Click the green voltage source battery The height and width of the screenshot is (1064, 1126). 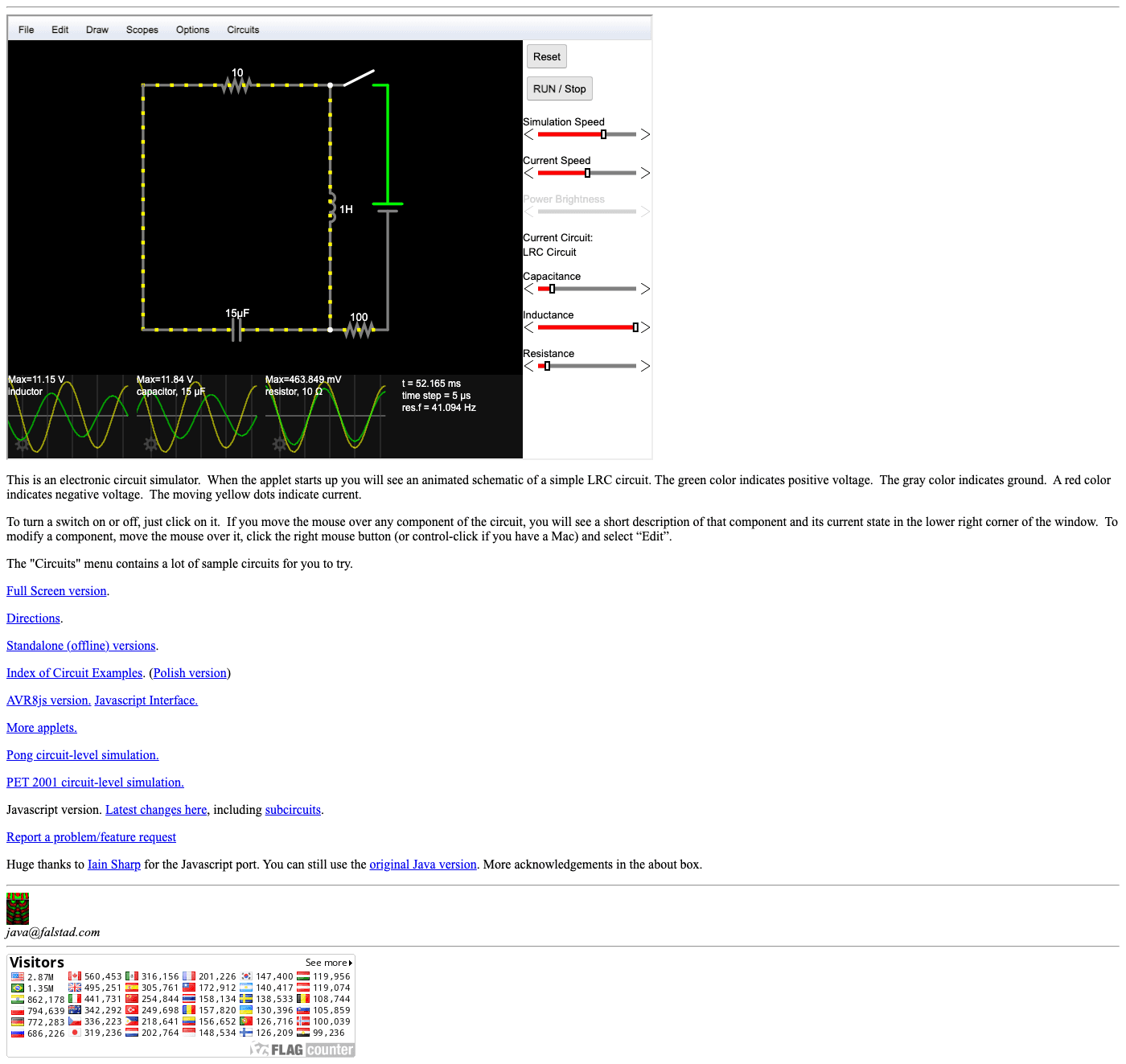[x=388, y=207]
